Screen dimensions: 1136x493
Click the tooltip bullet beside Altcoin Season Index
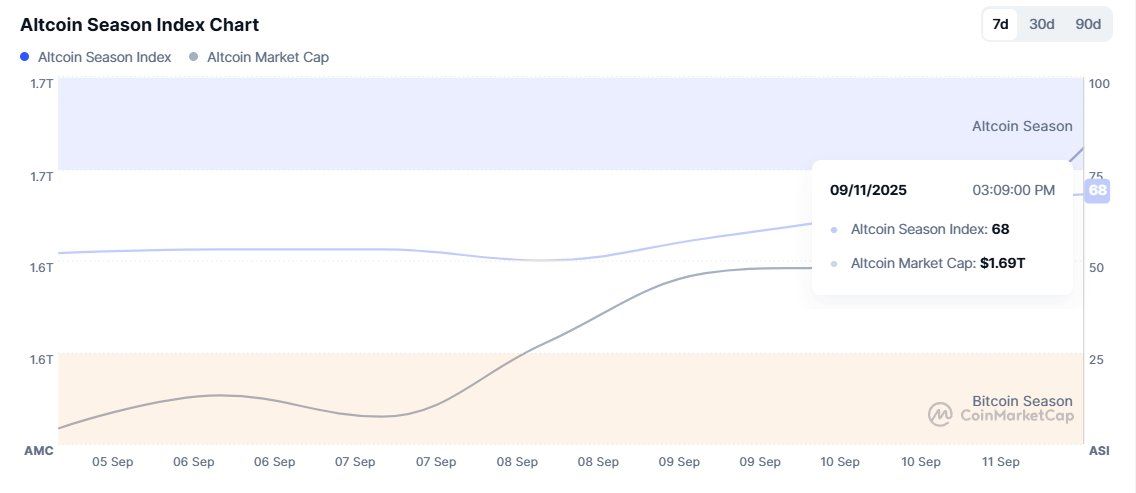834,230
